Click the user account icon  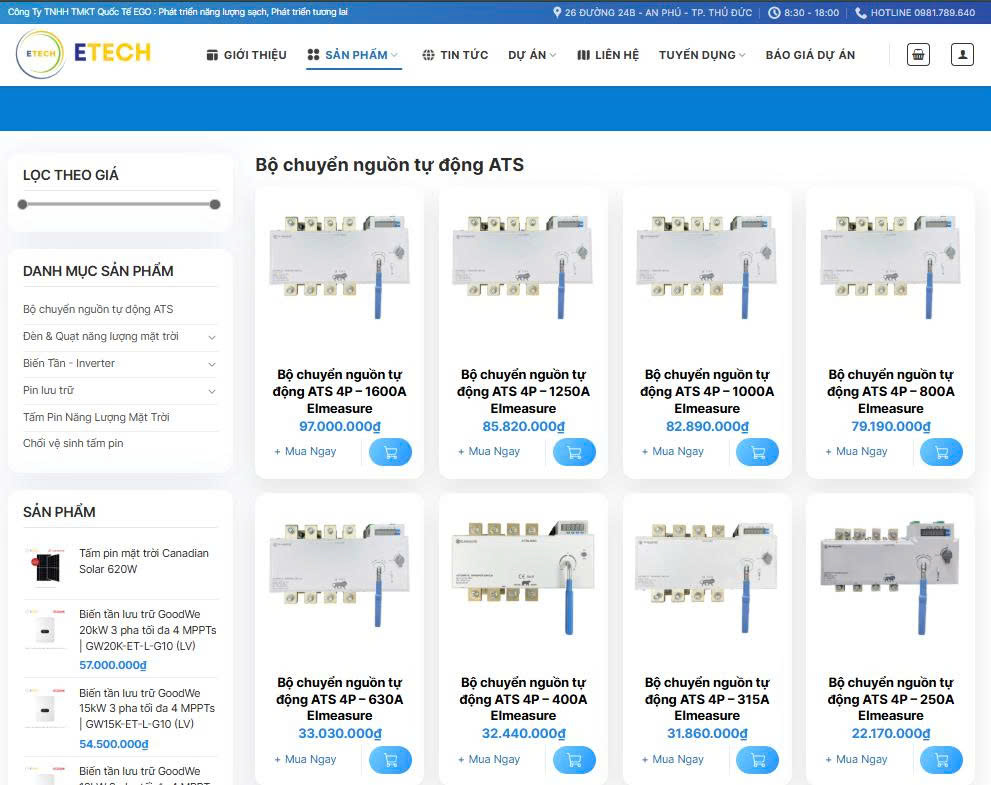(x=962, y=55)
